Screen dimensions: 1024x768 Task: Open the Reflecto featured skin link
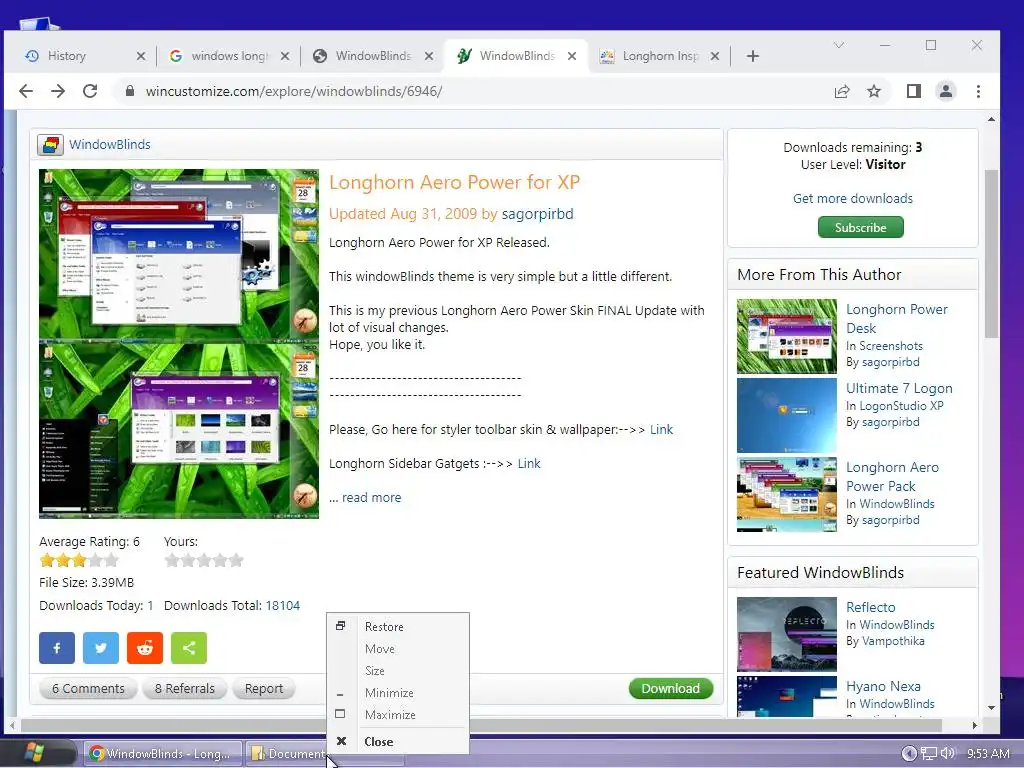871,607
